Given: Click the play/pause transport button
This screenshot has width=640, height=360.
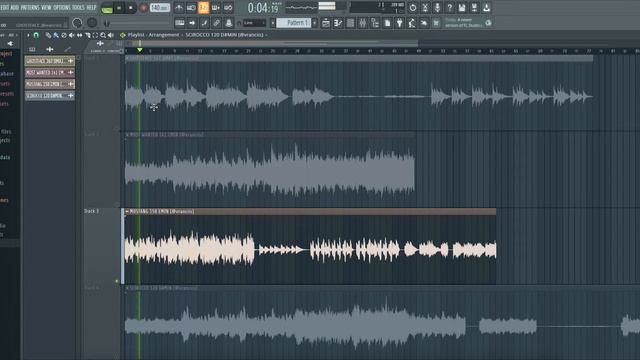Looking at the screenshot, I should pyautogui.click(x=119, y=8).
